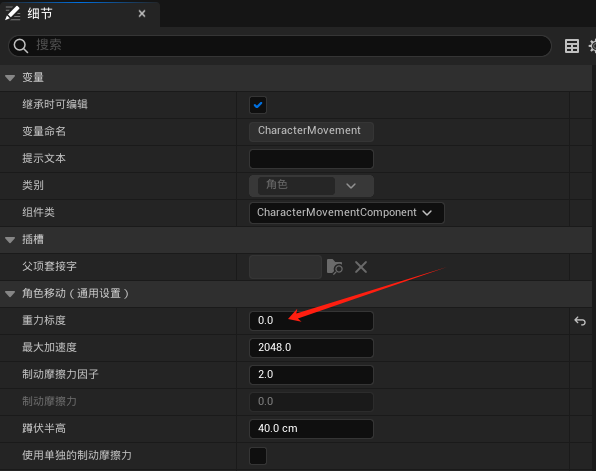596x471 pixels.
Task: Click the 最大加速度 label
Action: coord(49,347)
